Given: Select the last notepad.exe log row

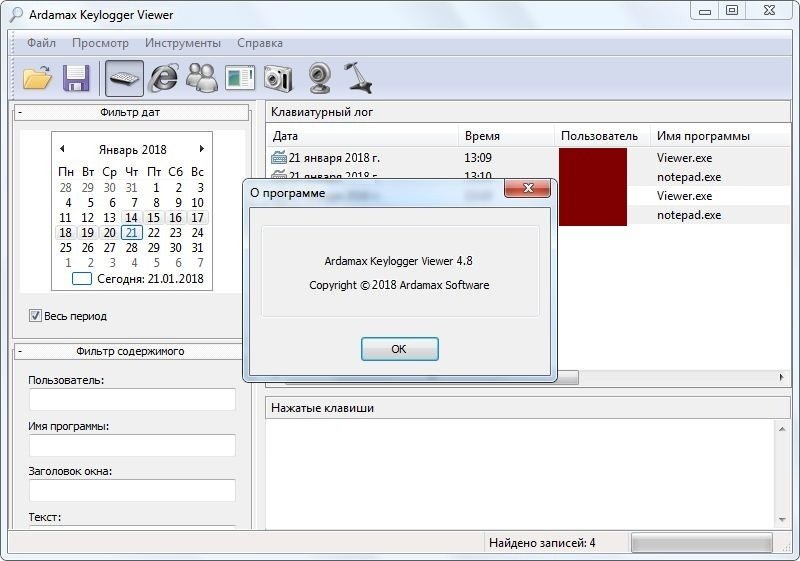Looking at the screenshot, I should [674, 215].
